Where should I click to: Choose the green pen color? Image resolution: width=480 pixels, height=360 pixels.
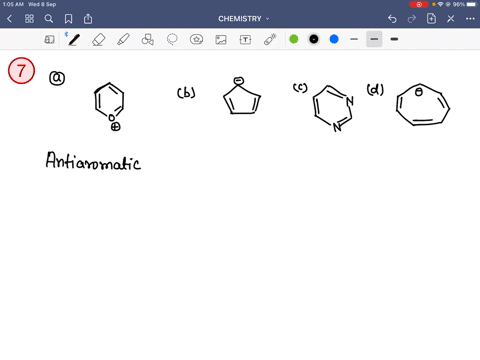294,39
